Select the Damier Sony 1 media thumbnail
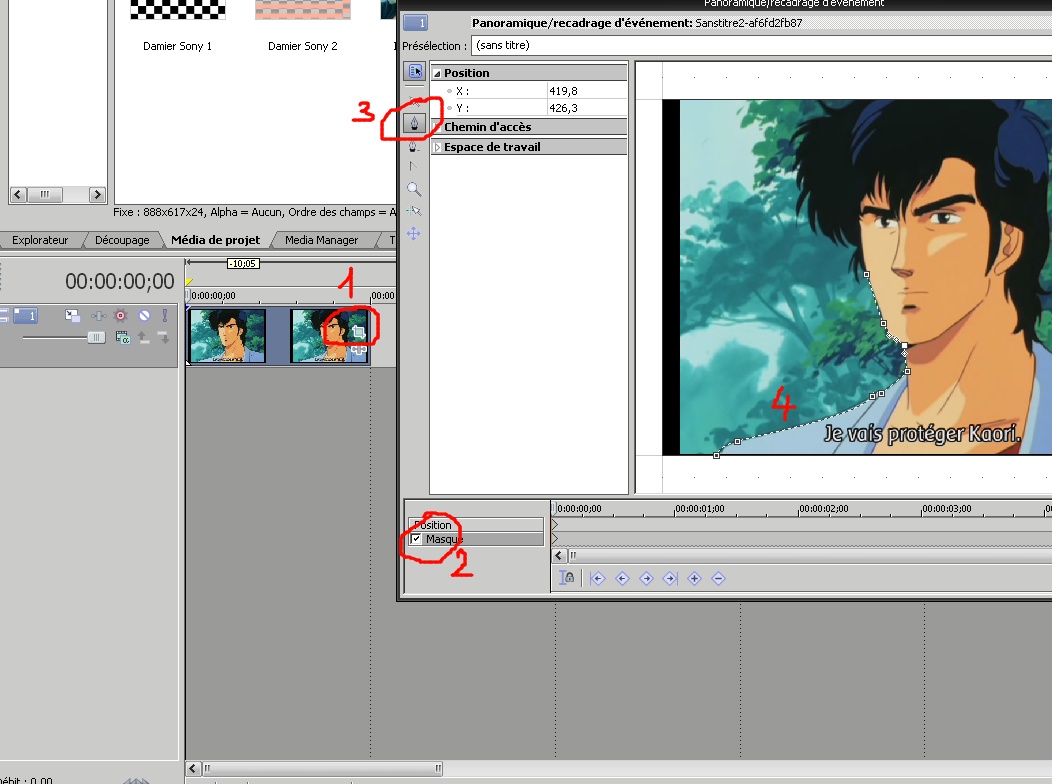 [178, 9]
